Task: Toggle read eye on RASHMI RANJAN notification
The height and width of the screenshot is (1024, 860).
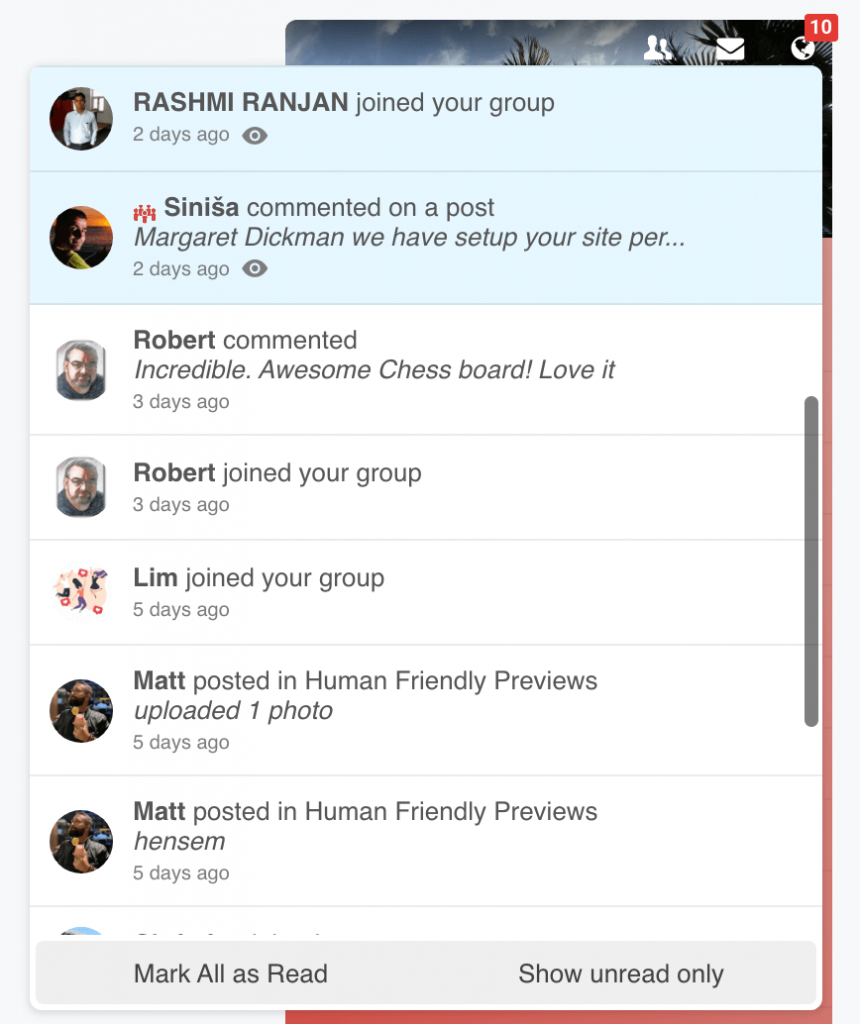Action: [x=255, y=135]
